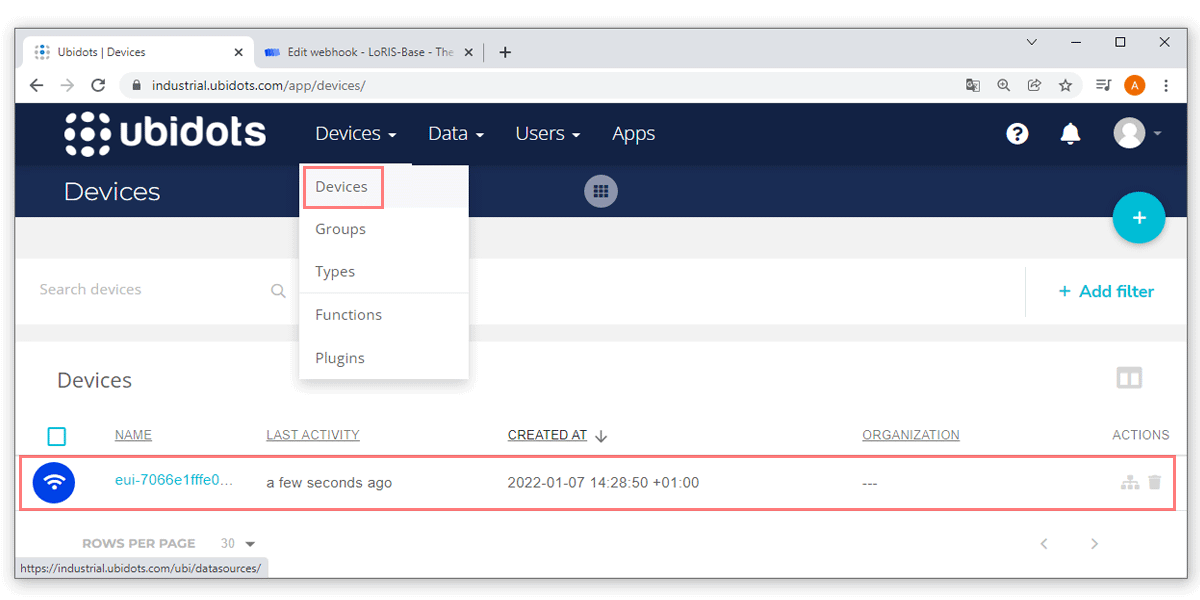
Task: Open the tab search chevron in title bar
Action: pyautogui.click(x=1032, y=42)
